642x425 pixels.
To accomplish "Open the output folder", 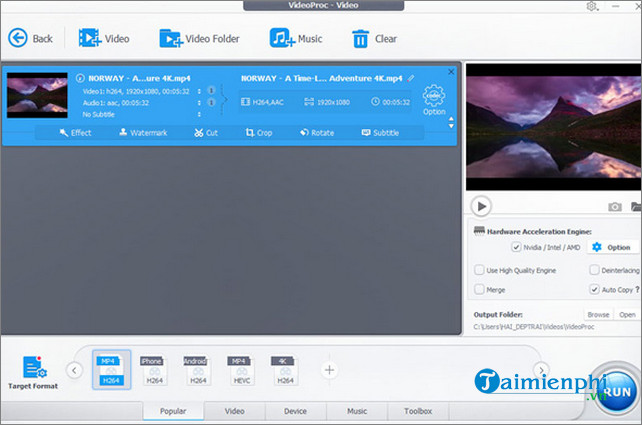I will (x=627, y=314).
